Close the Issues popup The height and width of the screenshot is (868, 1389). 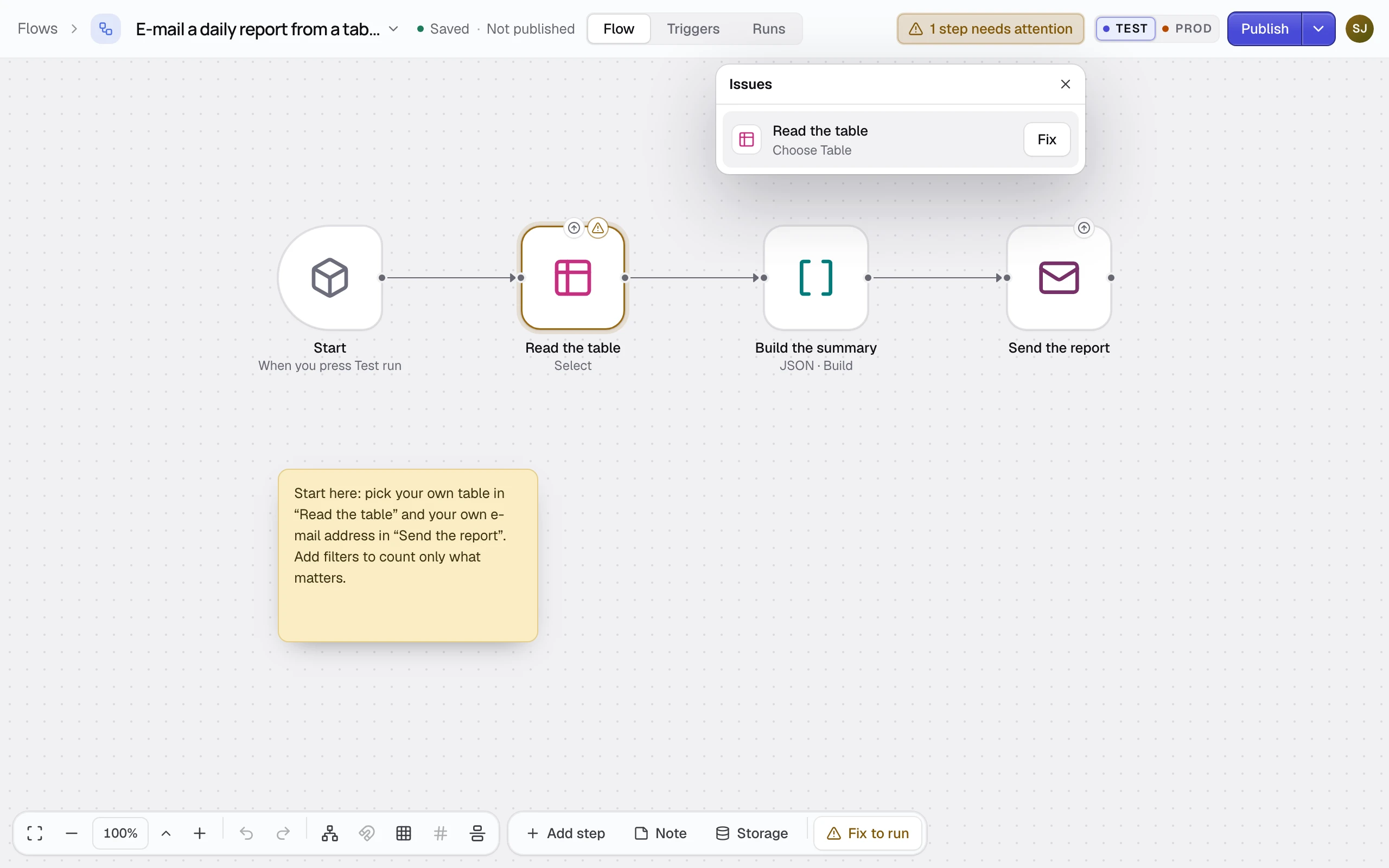1066,85
